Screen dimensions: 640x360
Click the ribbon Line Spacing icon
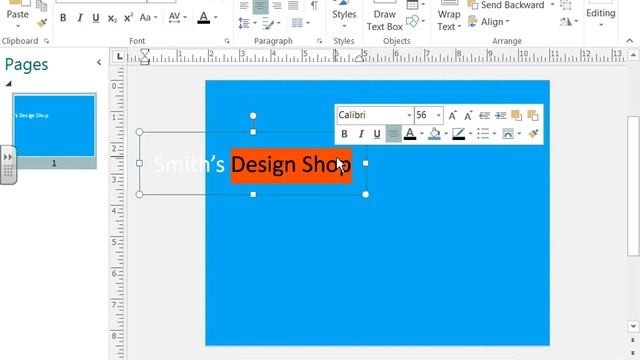point(244,23)
